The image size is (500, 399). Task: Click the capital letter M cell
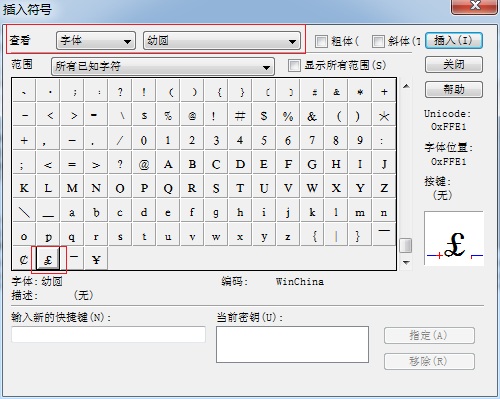pyautogui.click(x=72, y=188)
